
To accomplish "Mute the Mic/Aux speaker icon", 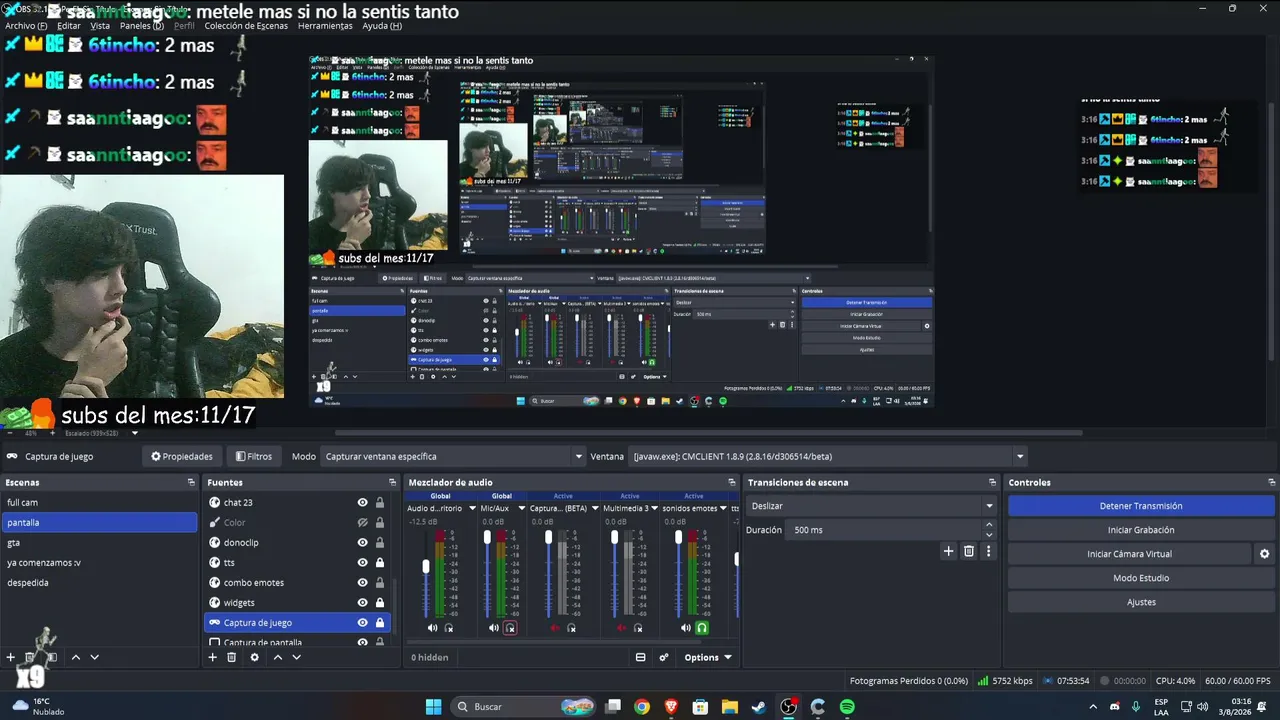I will pos(494,628).
